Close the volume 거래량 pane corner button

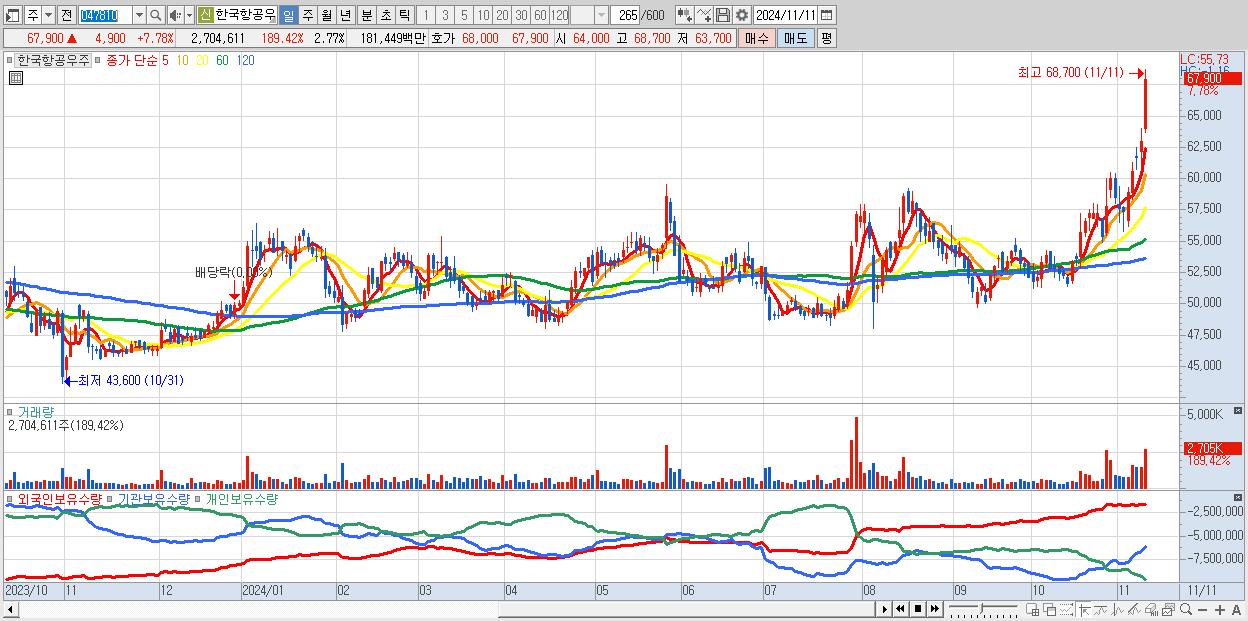pyautogui.click(x=1239, y=411)
